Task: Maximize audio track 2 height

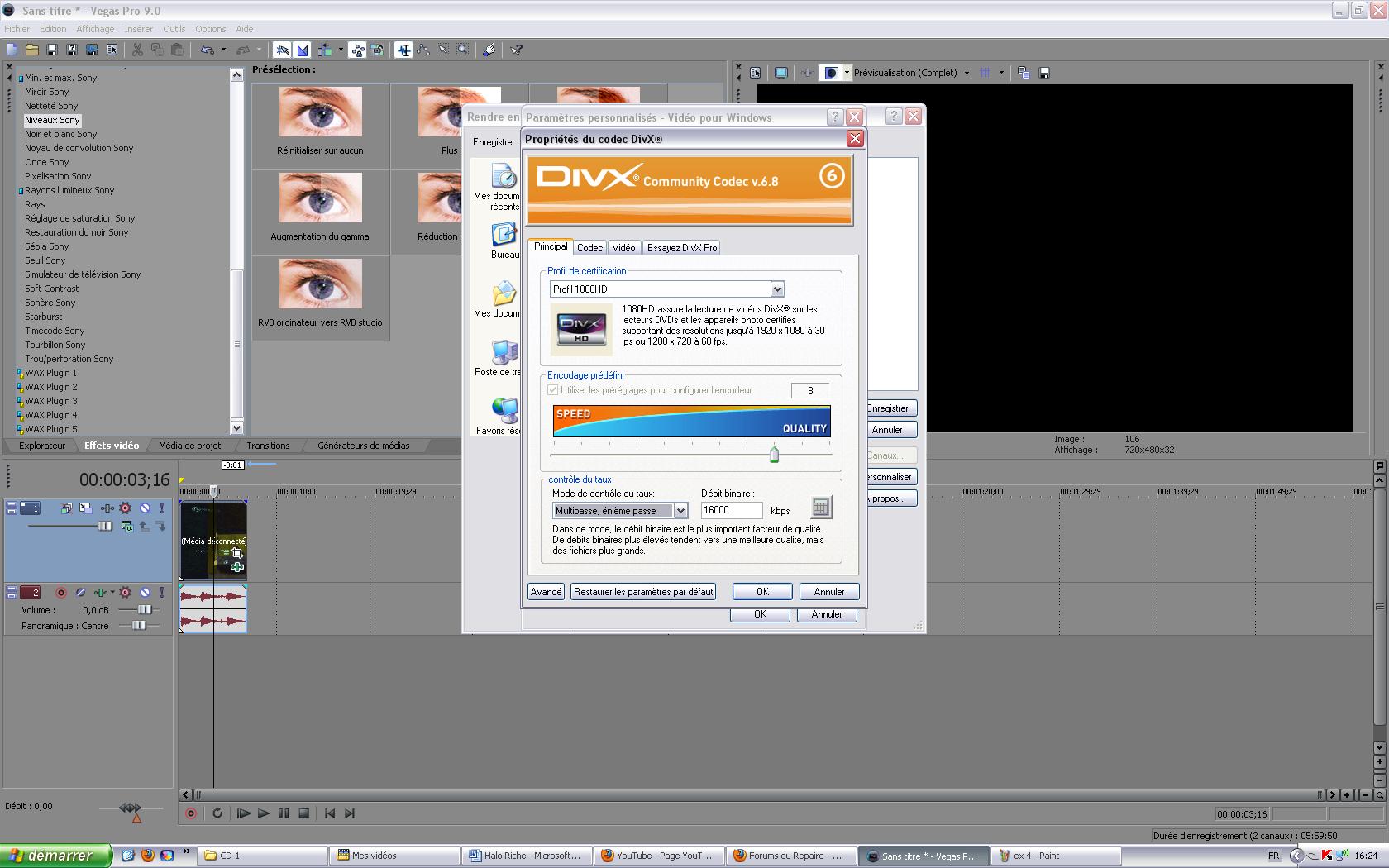Action: point(12,595)
